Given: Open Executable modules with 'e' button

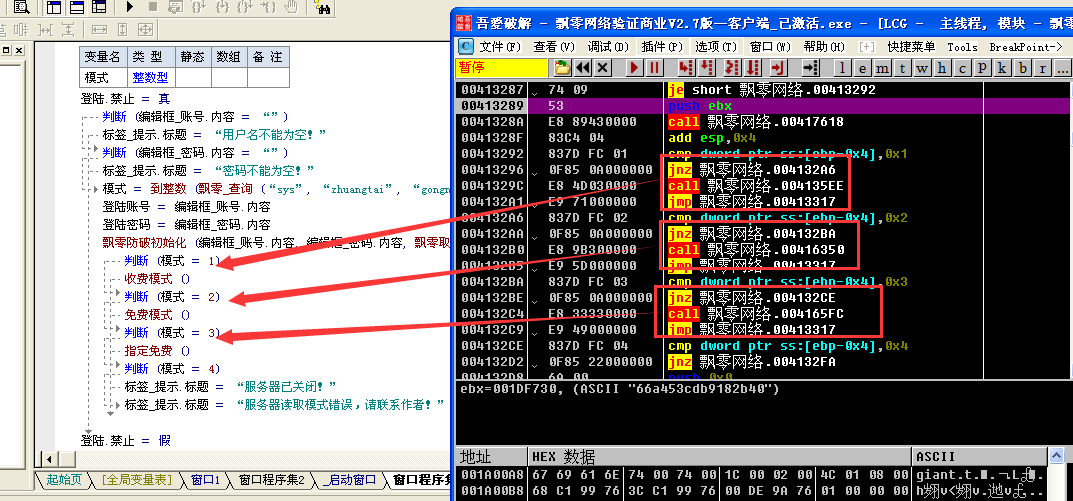Looking at the screenshot, I should click(862, 68).
